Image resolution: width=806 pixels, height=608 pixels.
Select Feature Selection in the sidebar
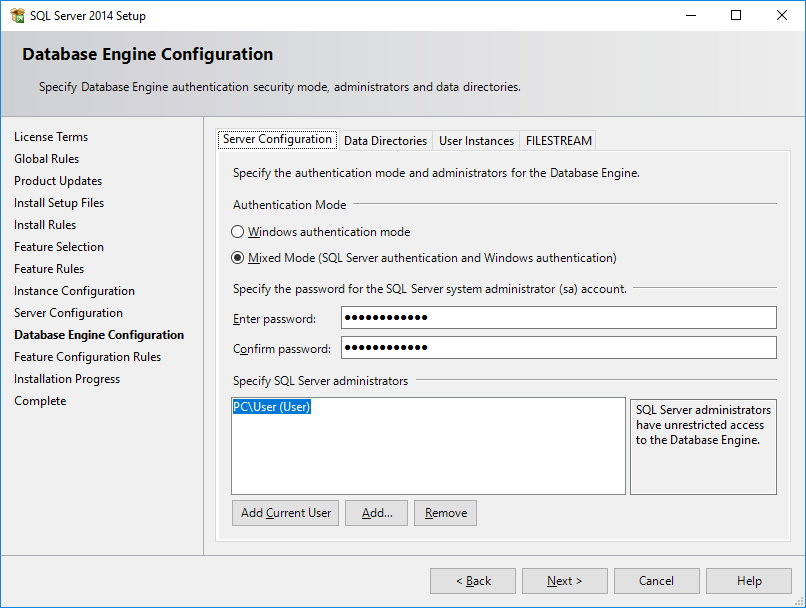pos(58,246)
